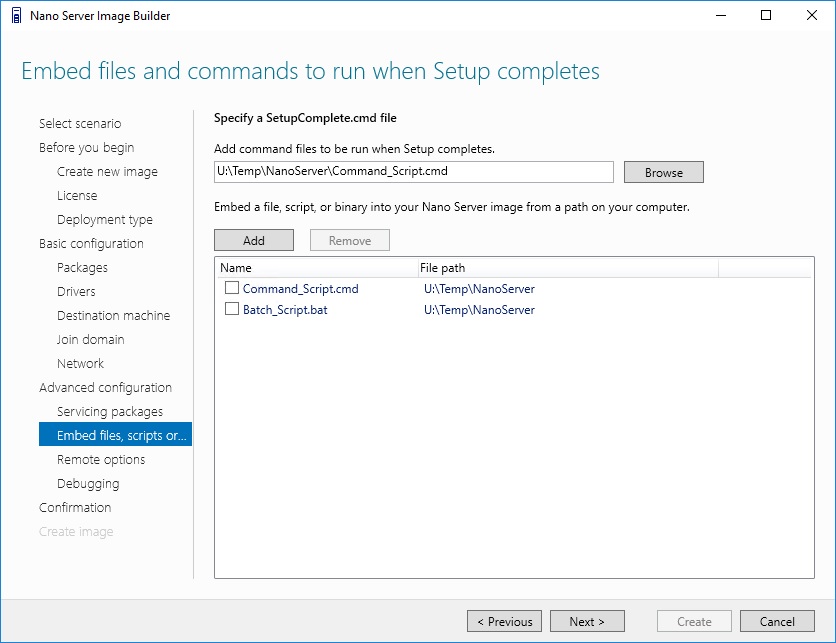Open the Network step

point(81,364)
